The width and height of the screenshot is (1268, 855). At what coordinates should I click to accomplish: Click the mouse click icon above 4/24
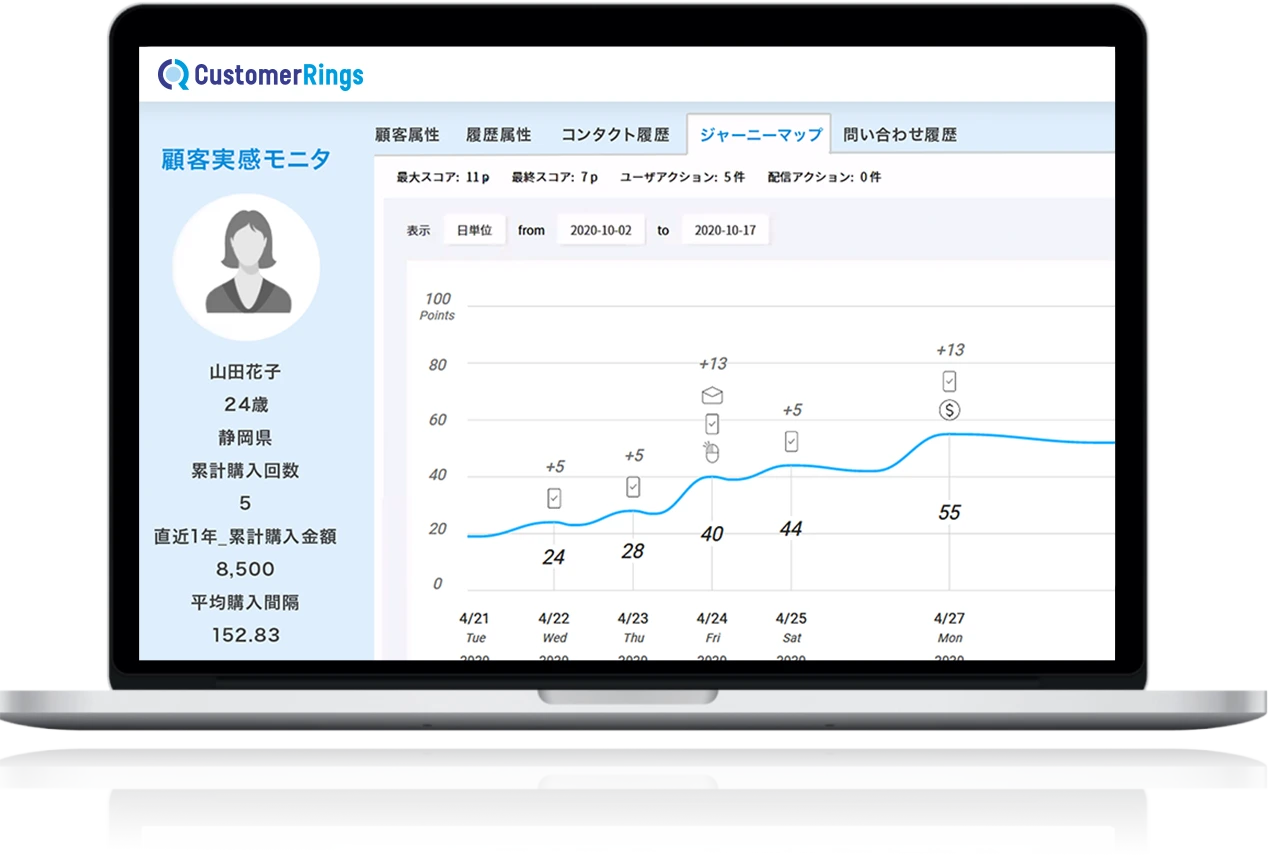click(712, 452)
